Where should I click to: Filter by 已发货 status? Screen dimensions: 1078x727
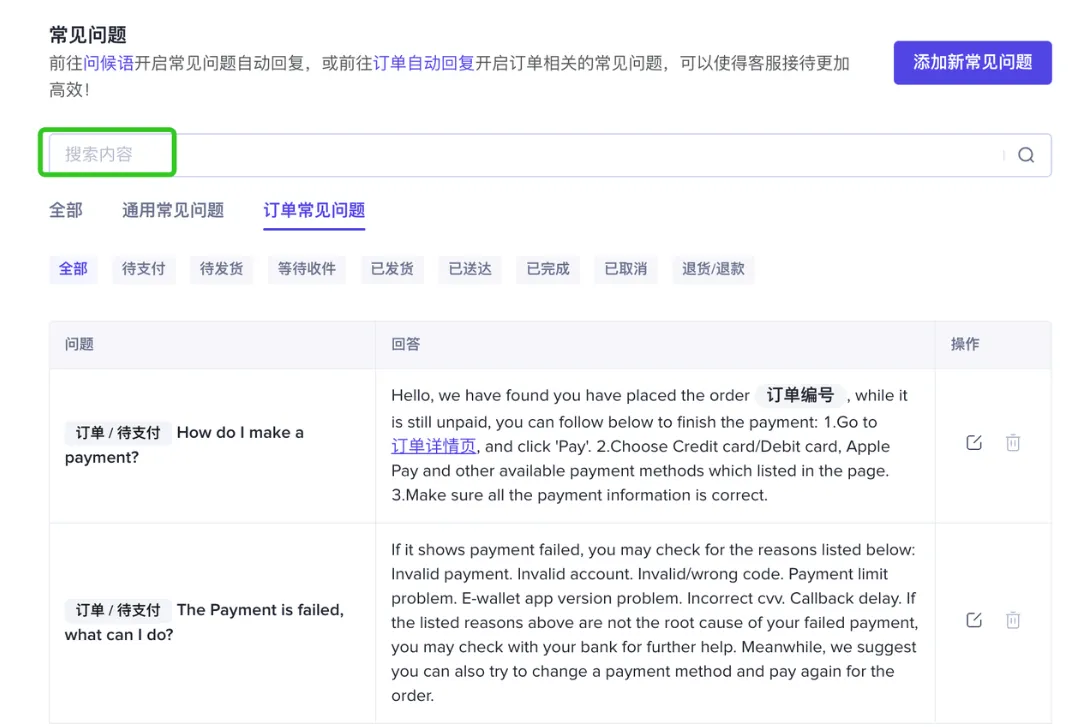pos(393,269)
